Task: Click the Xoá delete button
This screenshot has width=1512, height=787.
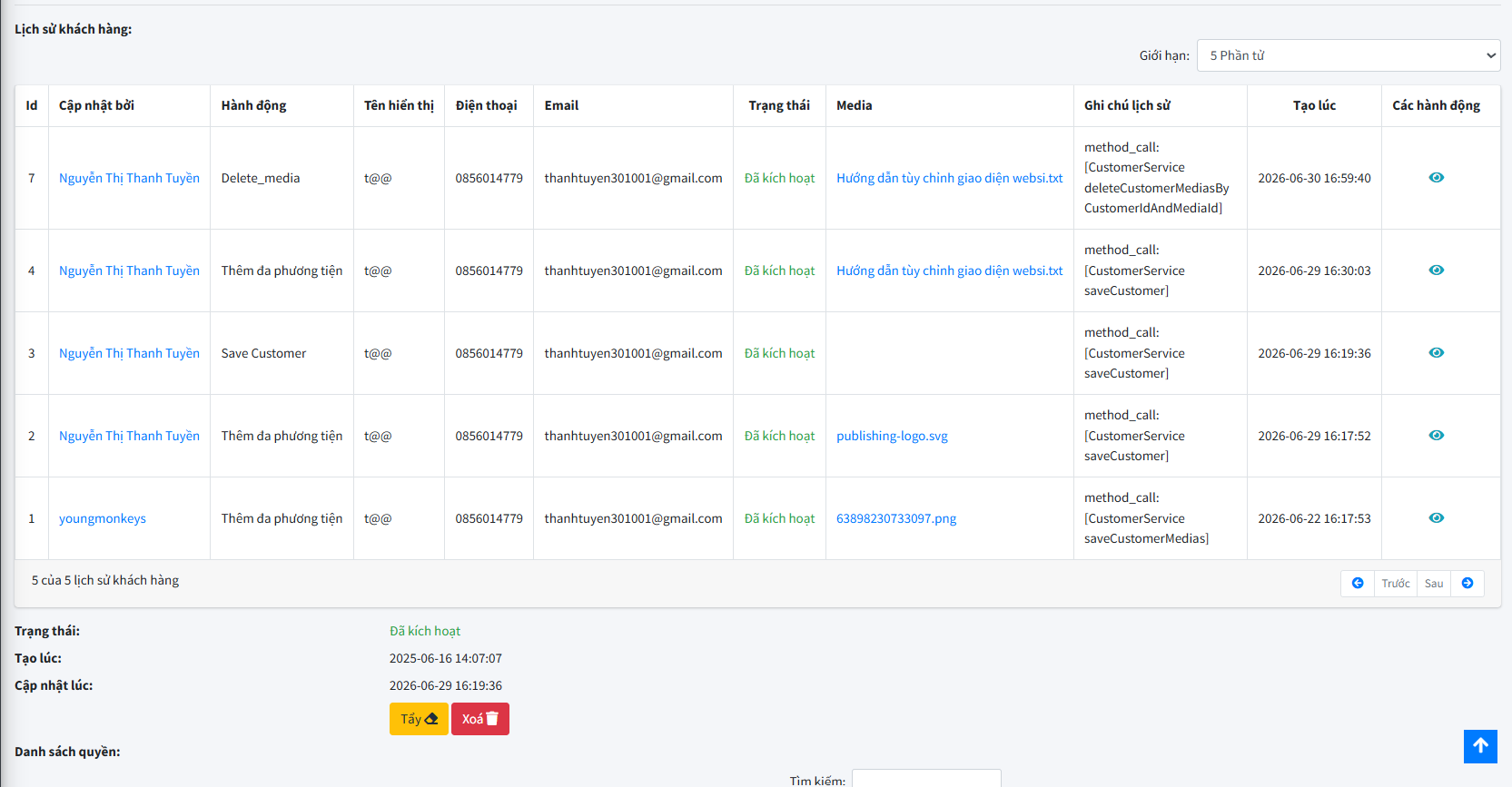Action: pyautogui.click(x=480, y=719)
